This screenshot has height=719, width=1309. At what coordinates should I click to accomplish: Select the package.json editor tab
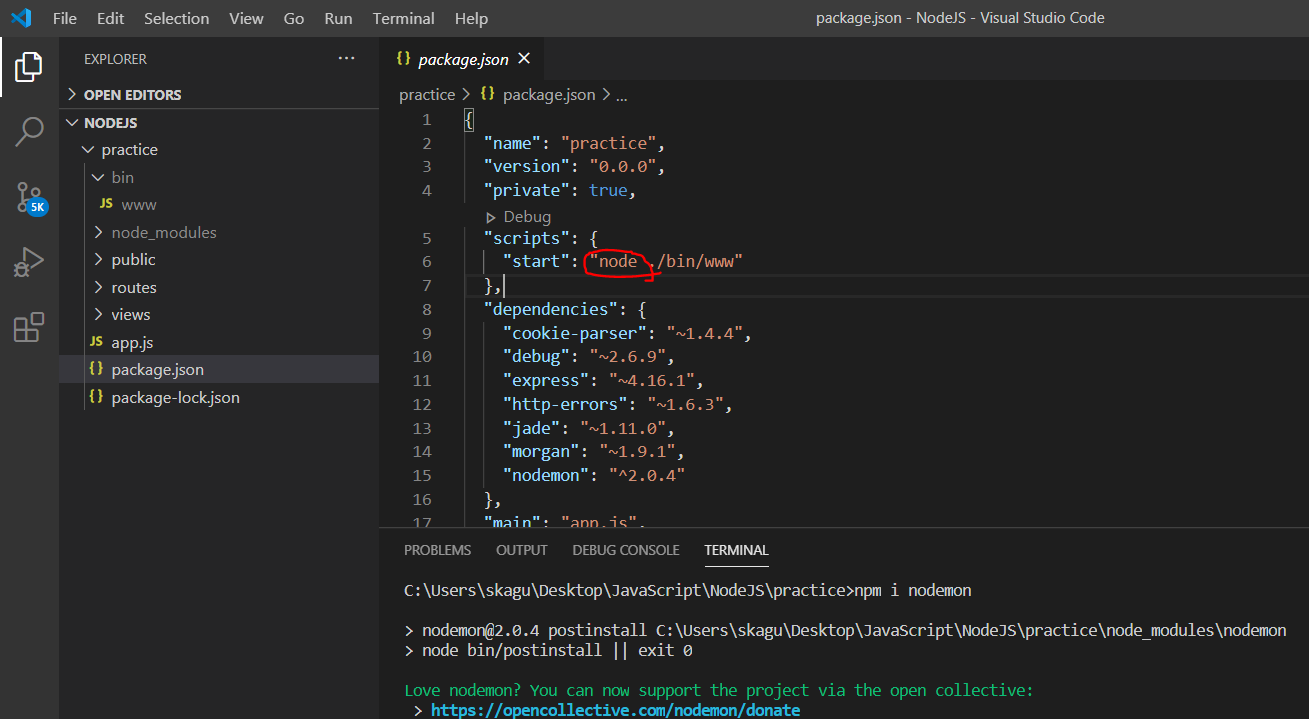(462, 59)
